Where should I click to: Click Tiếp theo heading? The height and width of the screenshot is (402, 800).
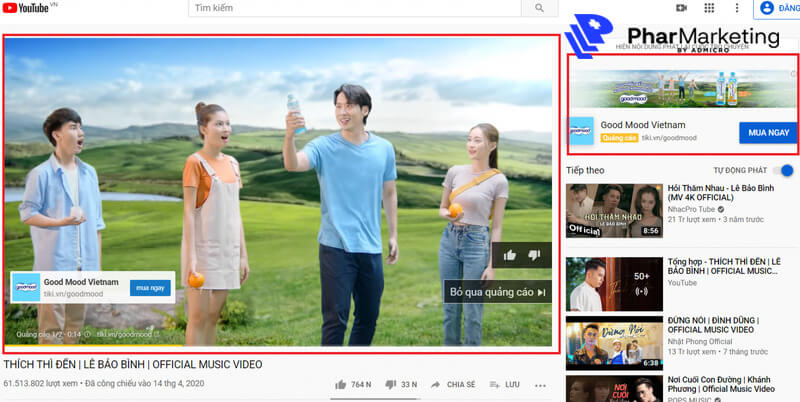point(585,170)
